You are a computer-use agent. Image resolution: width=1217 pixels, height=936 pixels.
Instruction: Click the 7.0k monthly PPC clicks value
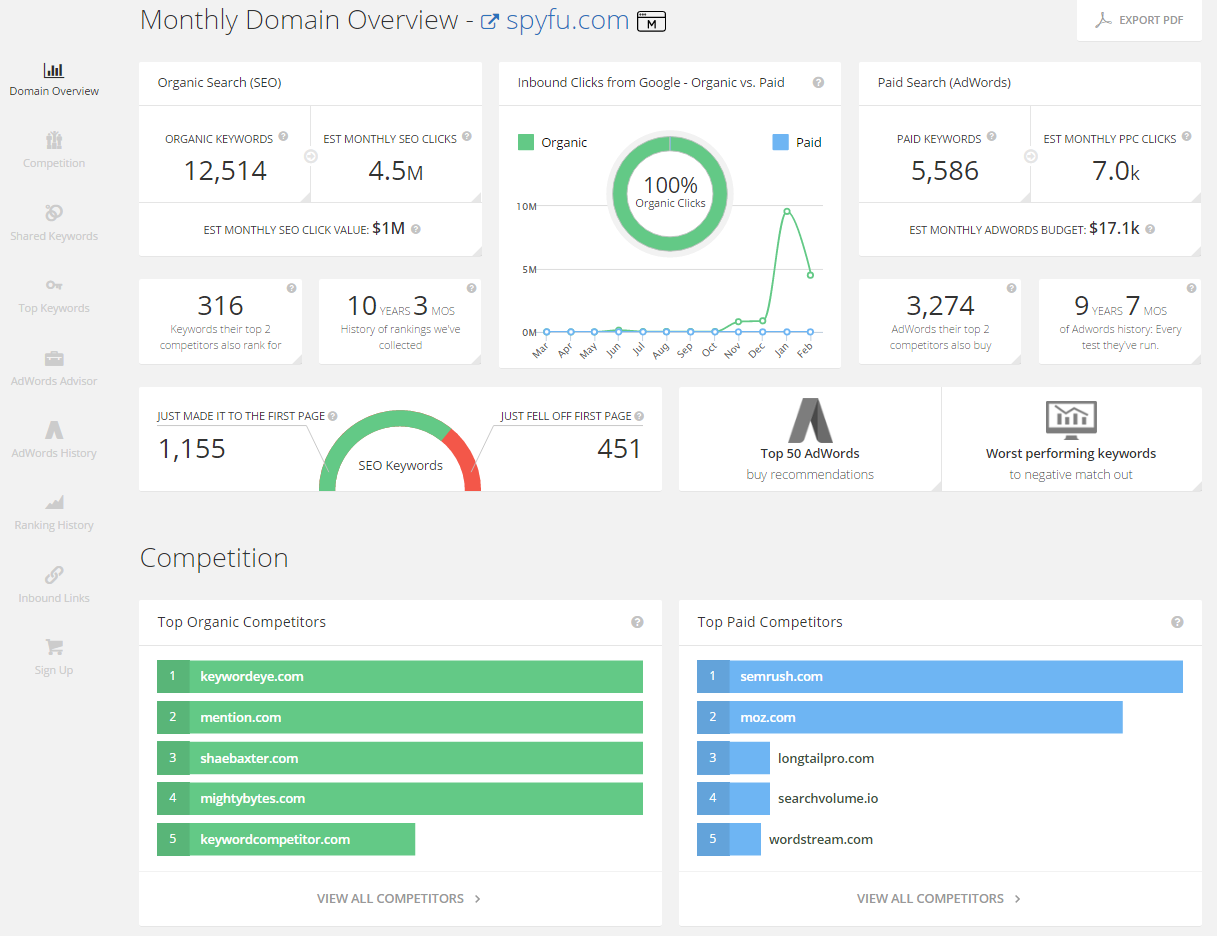[1116, 171]
